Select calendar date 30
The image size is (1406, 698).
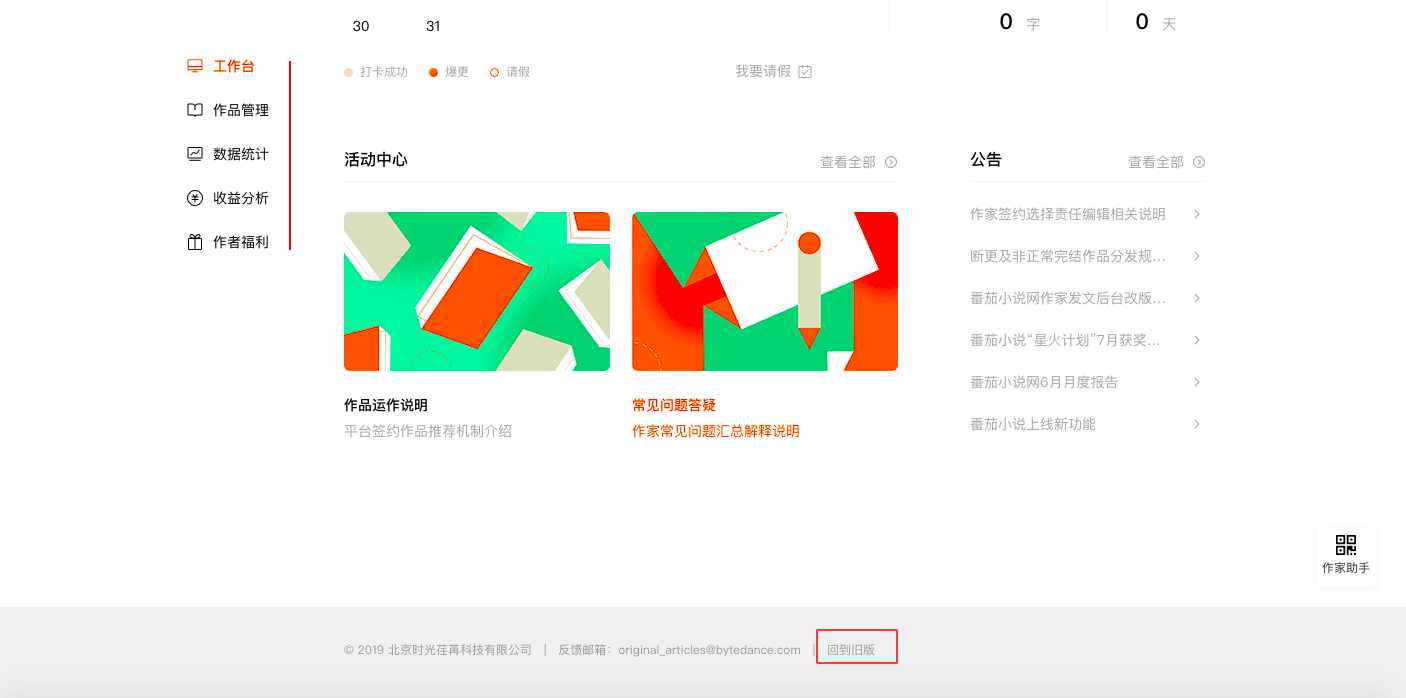361,26
